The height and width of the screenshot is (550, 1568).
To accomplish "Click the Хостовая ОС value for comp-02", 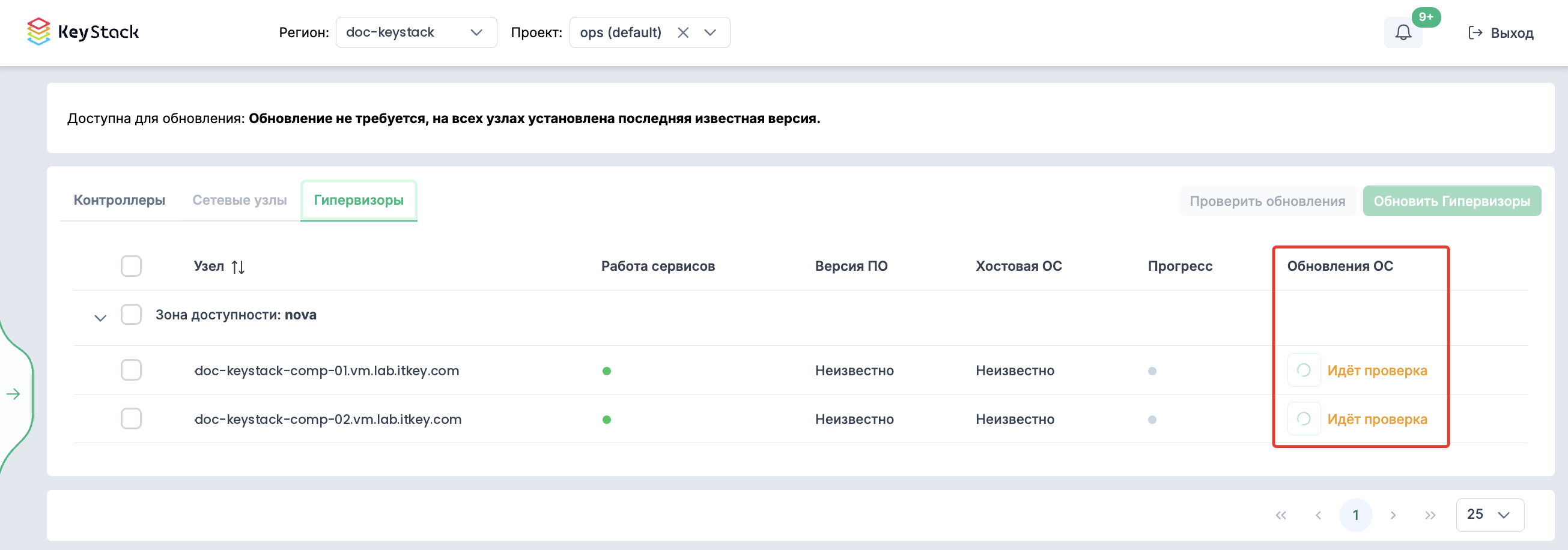I will point(1015,419).
